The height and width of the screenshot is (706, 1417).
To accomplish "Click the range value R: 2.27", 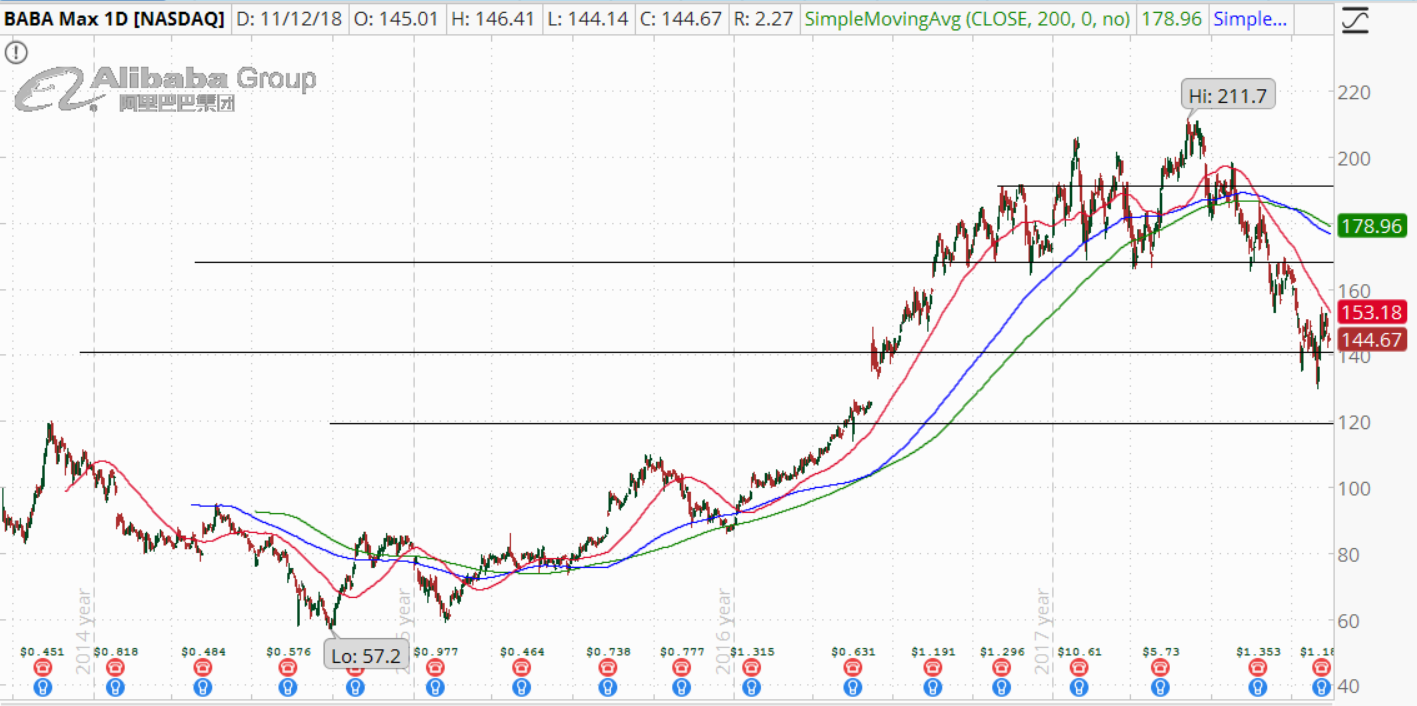I will point(763,18).
